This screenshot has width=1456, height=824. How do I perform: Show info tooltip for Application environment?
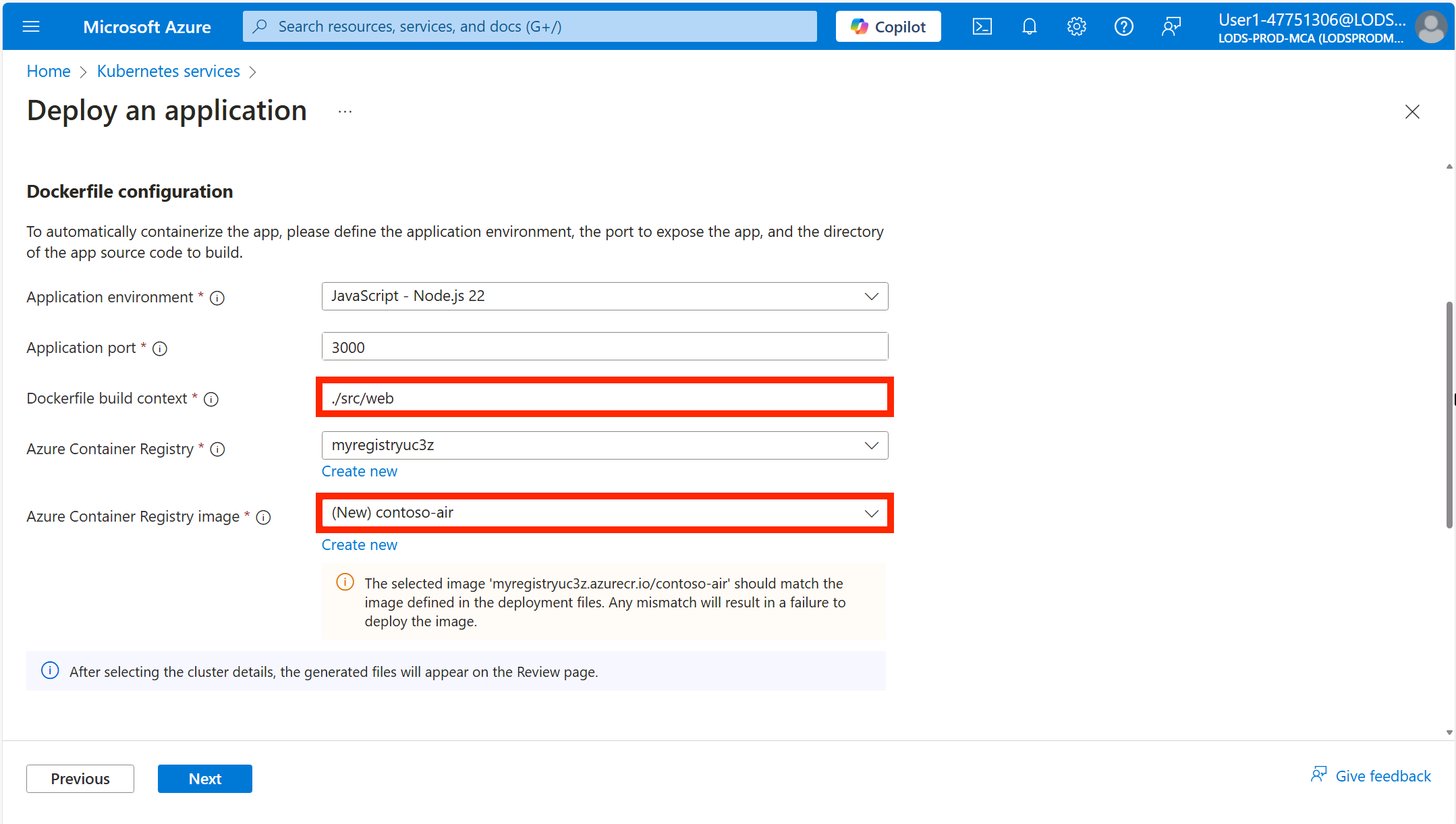(x=217, y=298)
